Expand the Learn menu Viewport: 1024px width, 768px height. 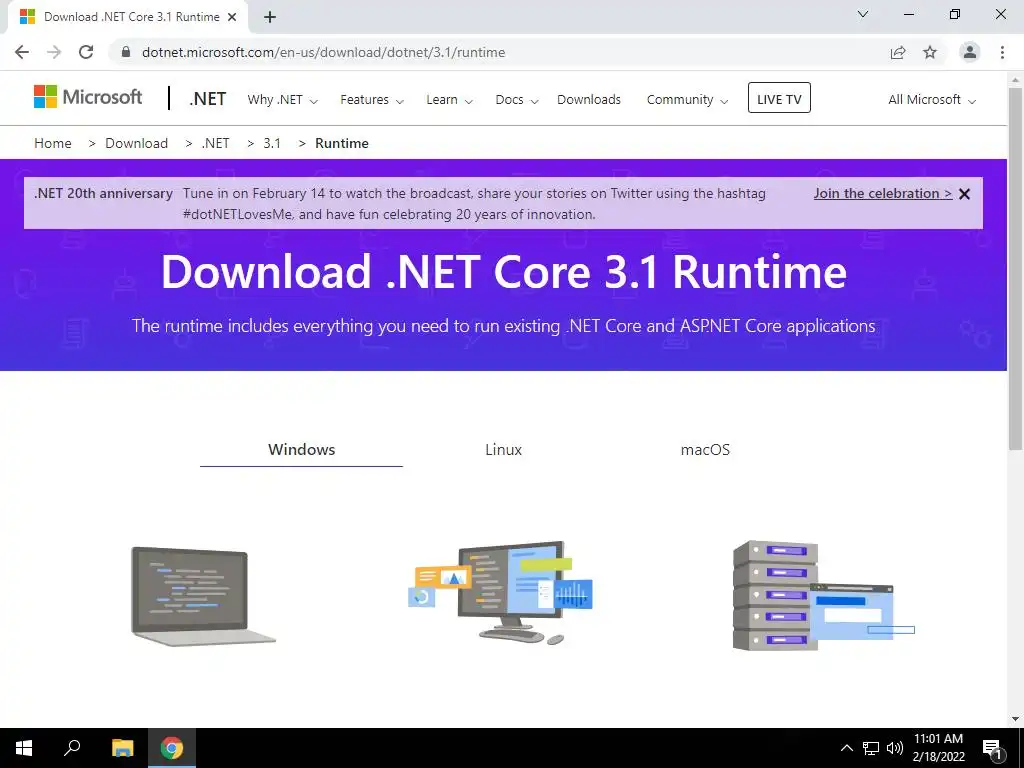click(x=449, y=100)
